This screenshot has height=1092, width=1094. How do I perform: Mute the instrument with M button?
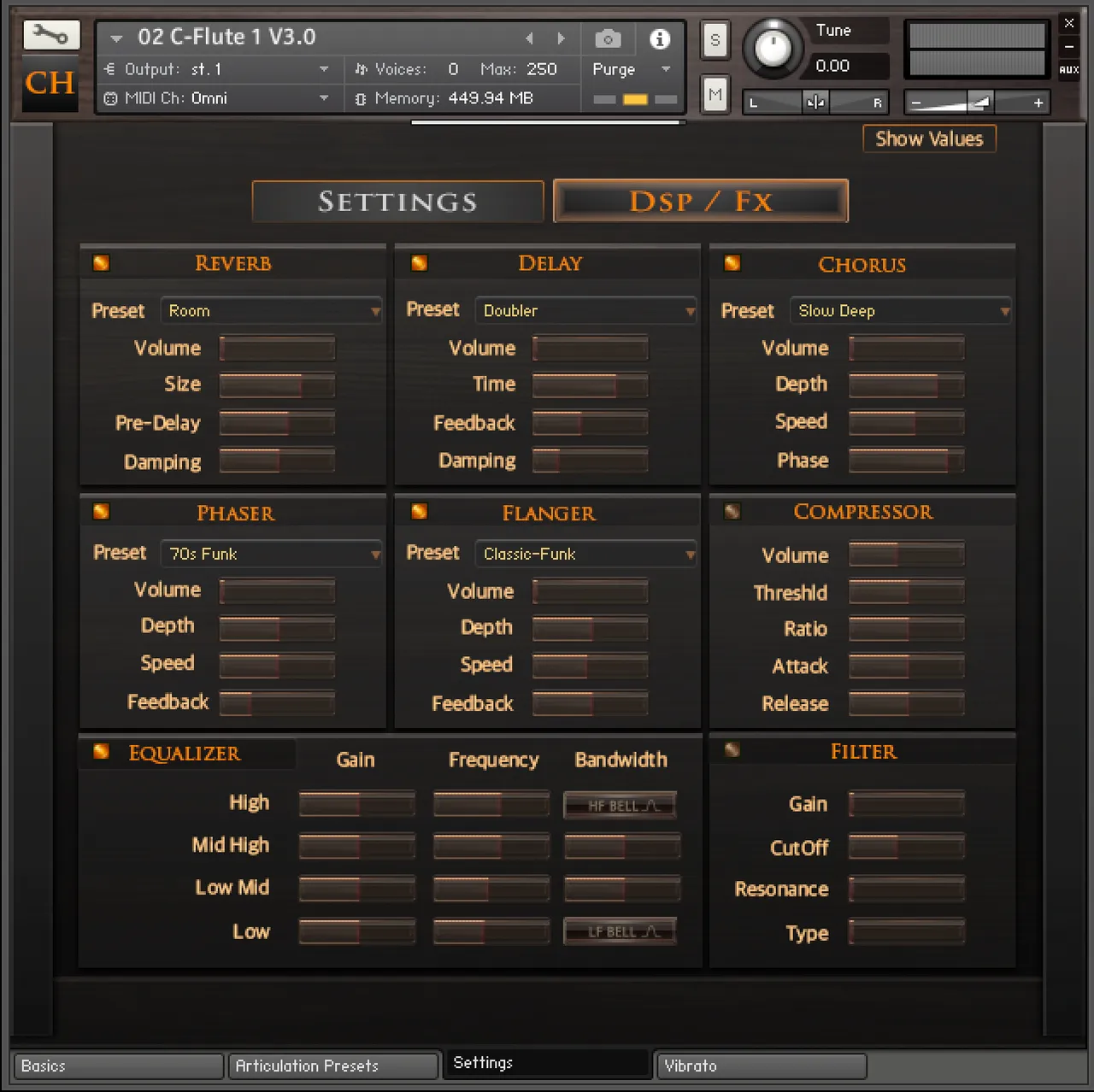pos(715,94)
